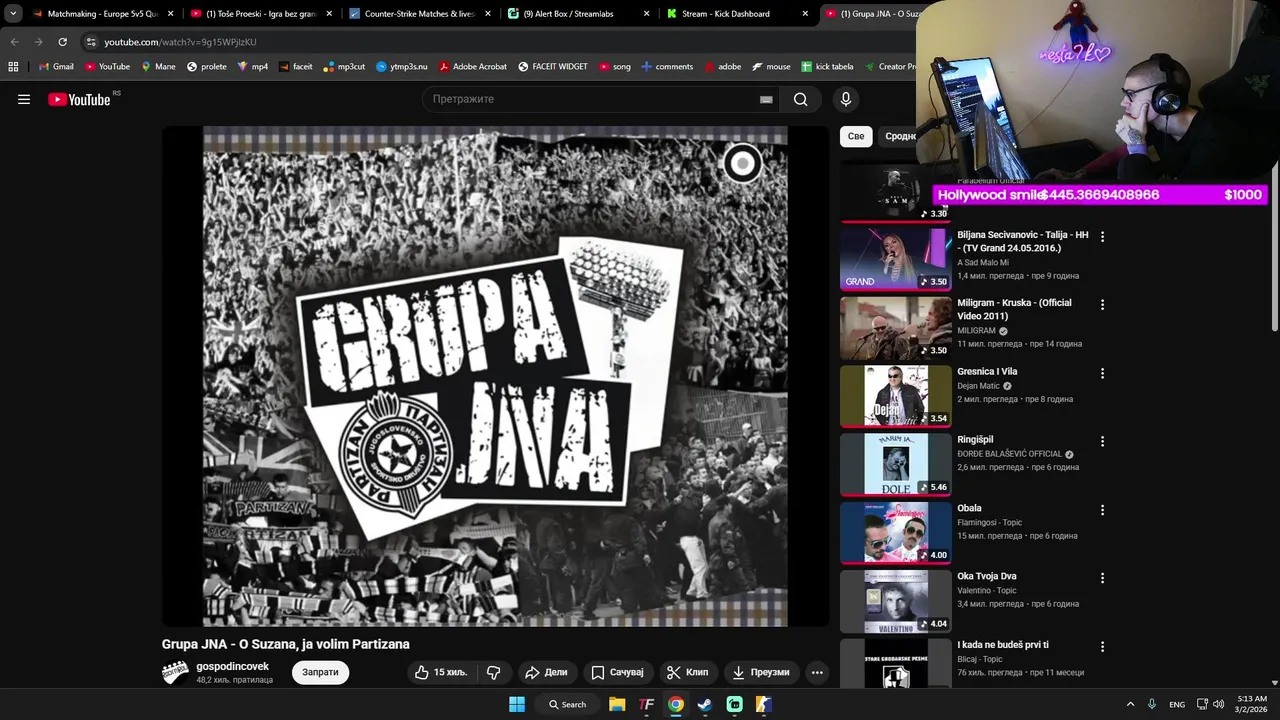Open the Chrome apps grid bookmark icon
Screen dimensions: 1280x720
coord(13,67)
